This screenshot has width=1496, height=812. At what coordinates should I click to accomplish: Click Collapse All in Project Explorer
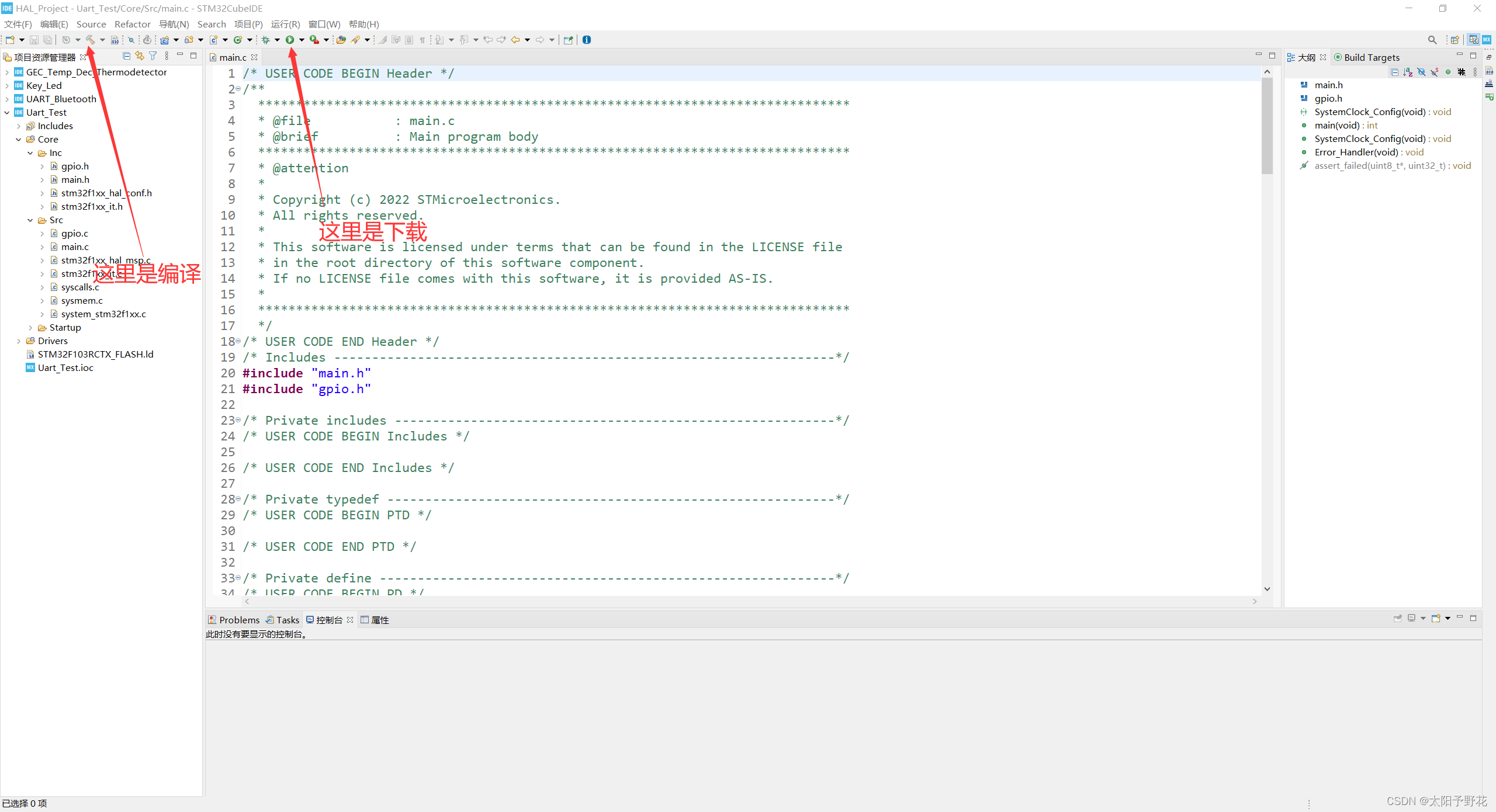(x=126, y=56)
